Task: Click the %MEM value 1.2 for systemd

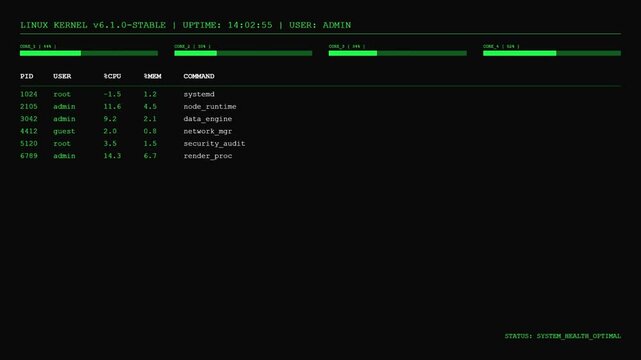Action: click(150, 94)
